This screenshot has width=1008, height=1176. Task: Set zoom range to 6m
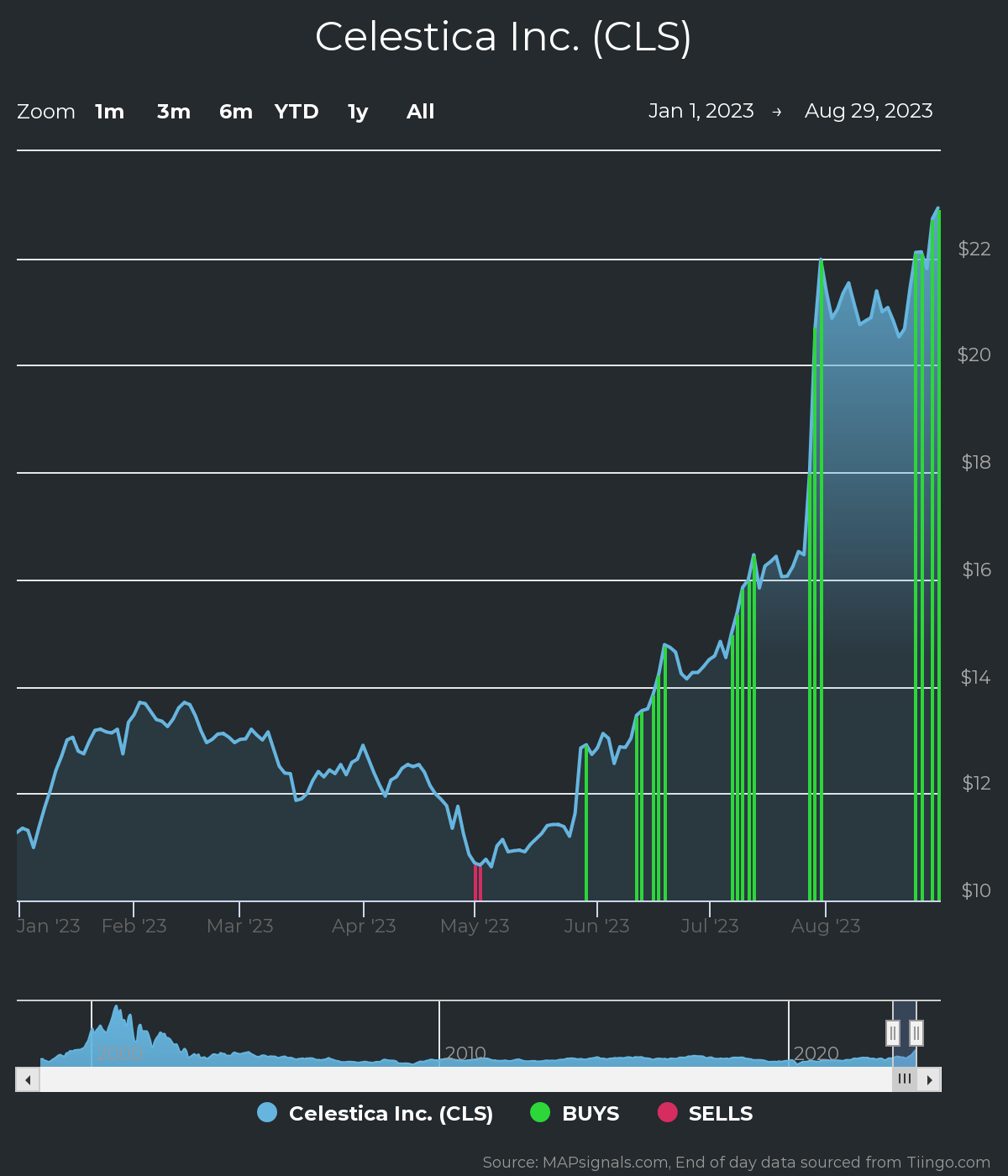coord(236,112)
